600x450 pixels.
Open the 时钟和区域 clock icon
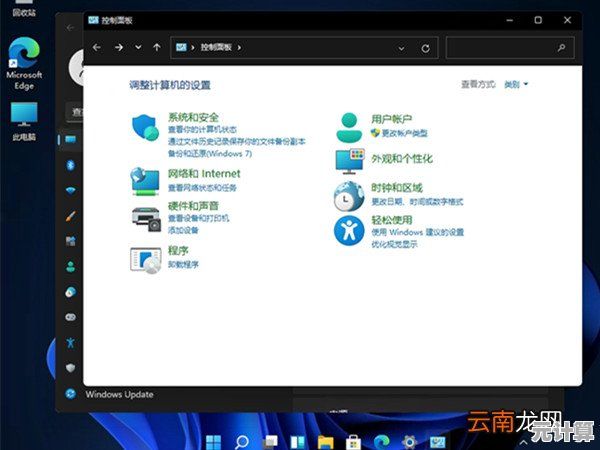point(349,196)
